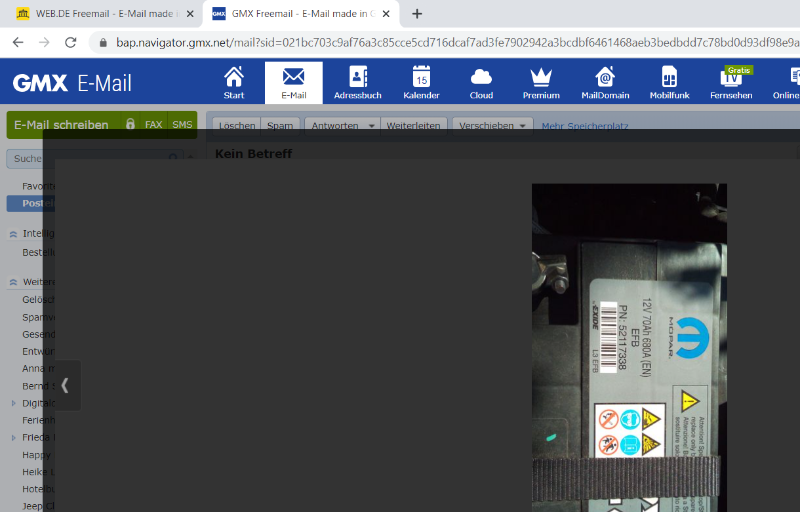Image resolution: width=800 pixels, height=512 pixels.
Task: Click the E-Mail schreiben button
Action: coord(62,125)
